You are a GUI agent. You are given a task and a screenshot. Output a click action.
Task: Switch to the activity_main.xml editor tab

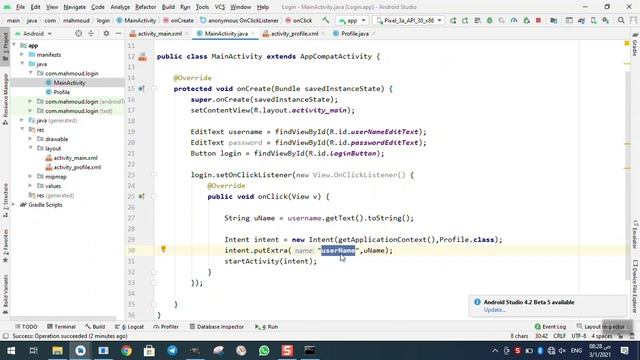coord(159,33)
